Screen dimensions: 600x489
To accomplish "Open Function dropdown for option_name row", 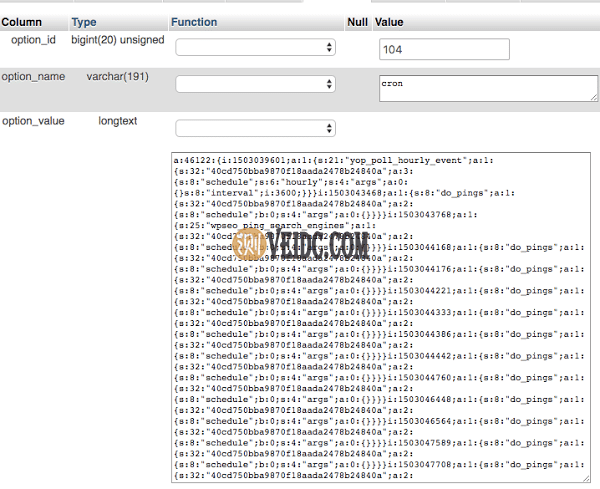I will coord(255,84).
